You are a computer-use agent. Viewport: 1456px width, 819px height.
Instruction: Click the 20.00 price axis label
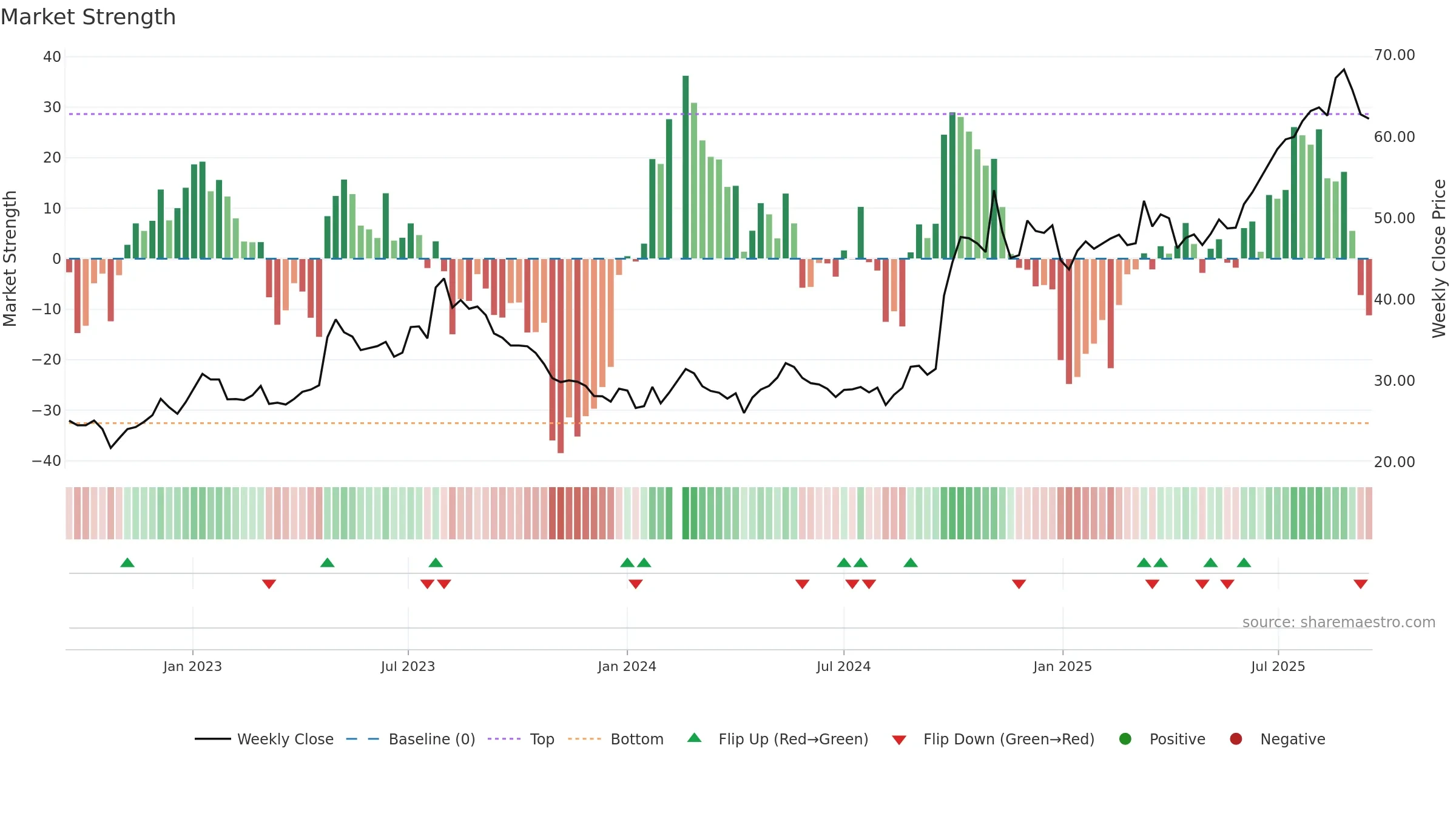pos(1394,462)
